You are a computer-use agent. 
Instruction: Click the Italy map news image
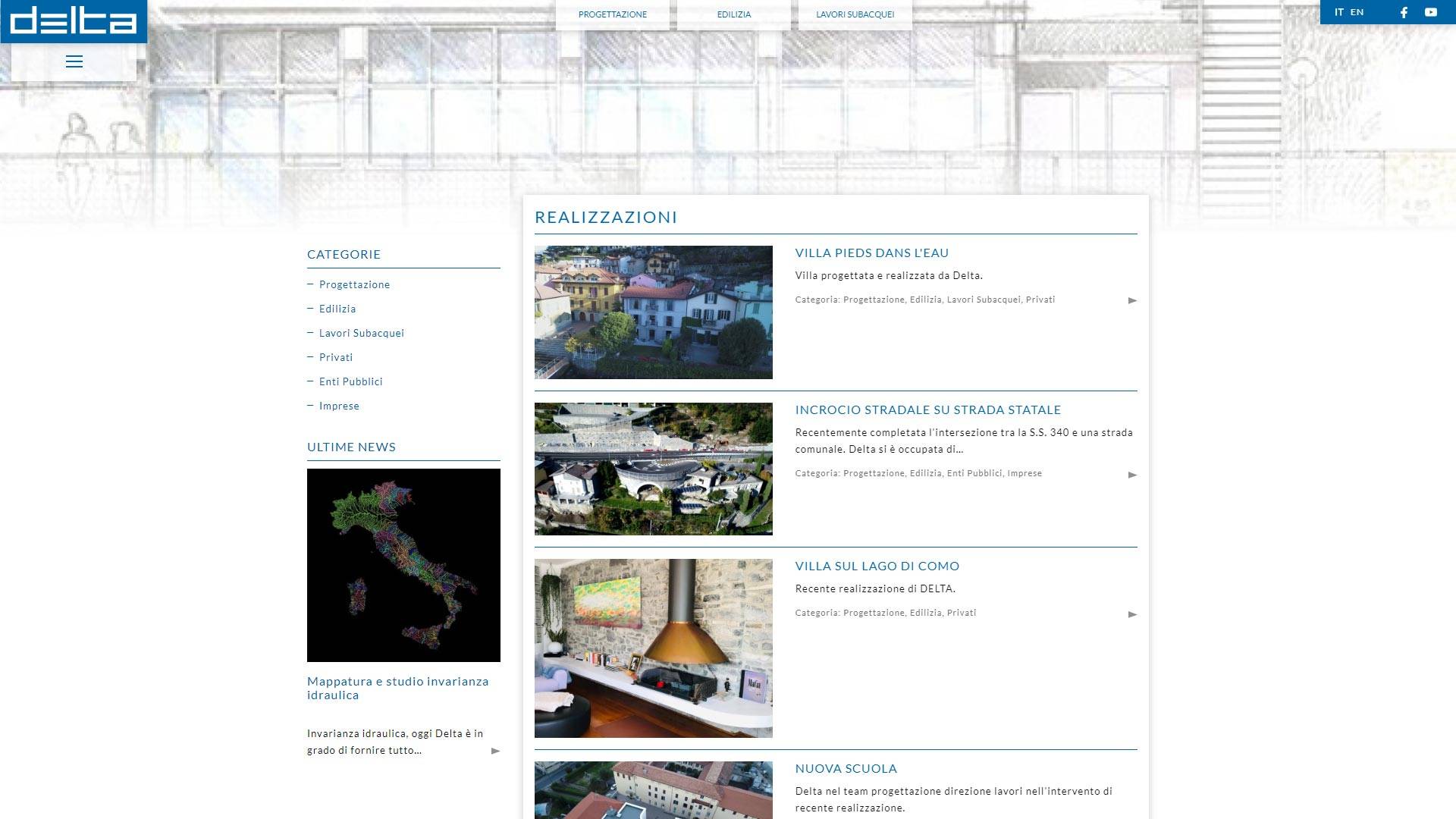click(x=403, y=565)
